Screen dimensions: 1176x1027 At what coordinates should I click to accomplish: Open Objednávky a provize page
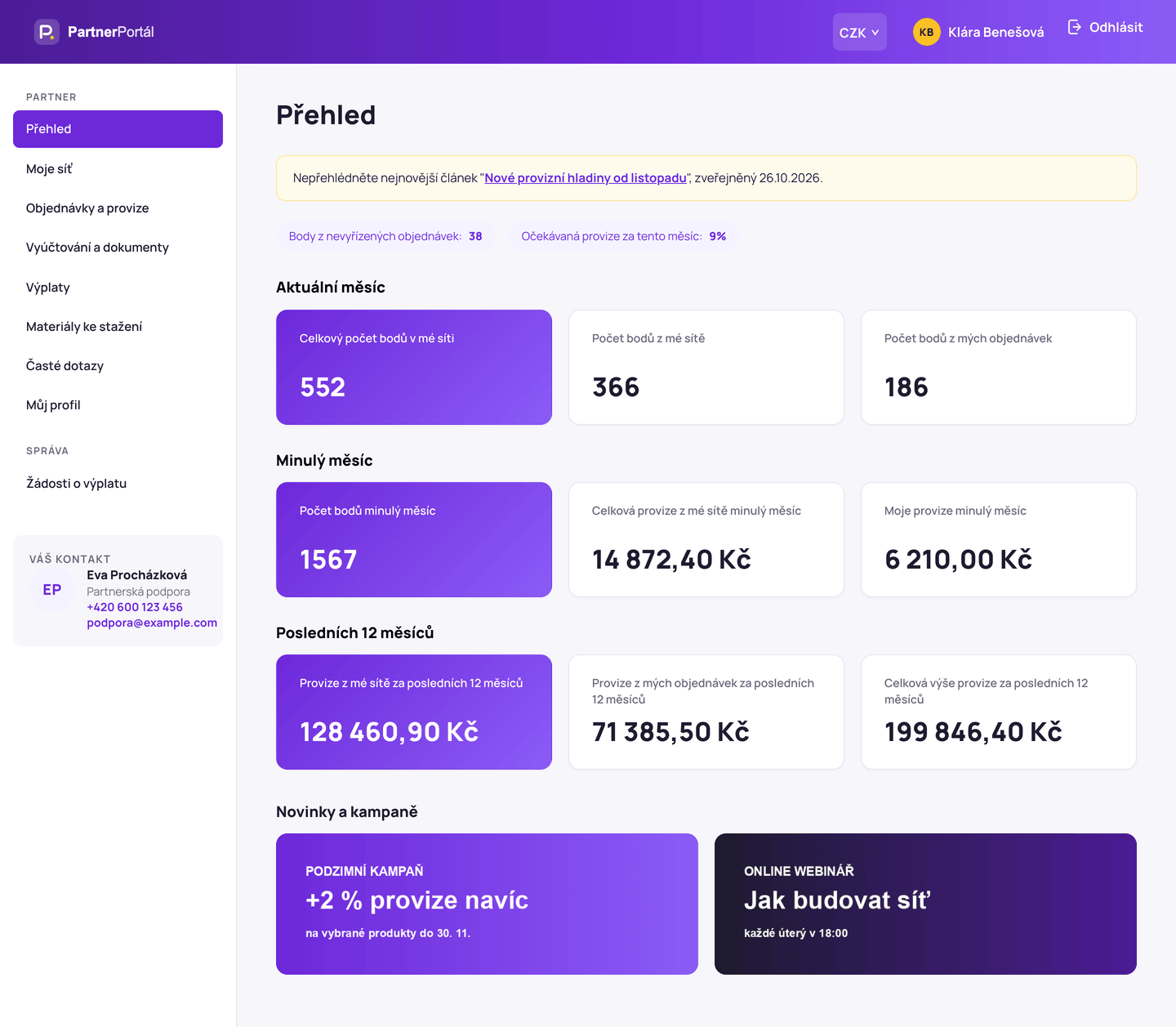coord(118,208)
